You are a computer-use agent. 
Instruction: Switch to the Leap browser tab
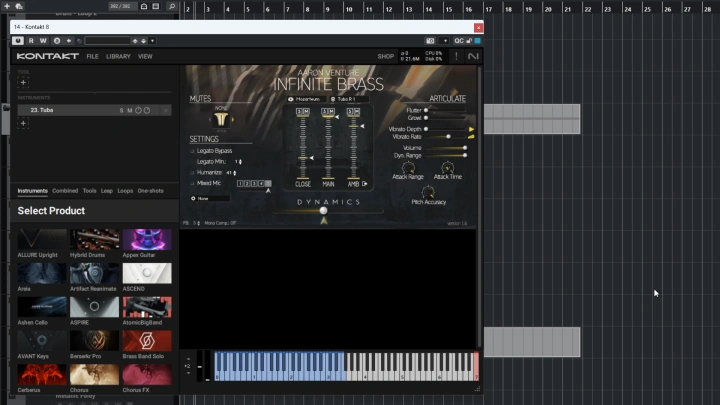point(107,191)
